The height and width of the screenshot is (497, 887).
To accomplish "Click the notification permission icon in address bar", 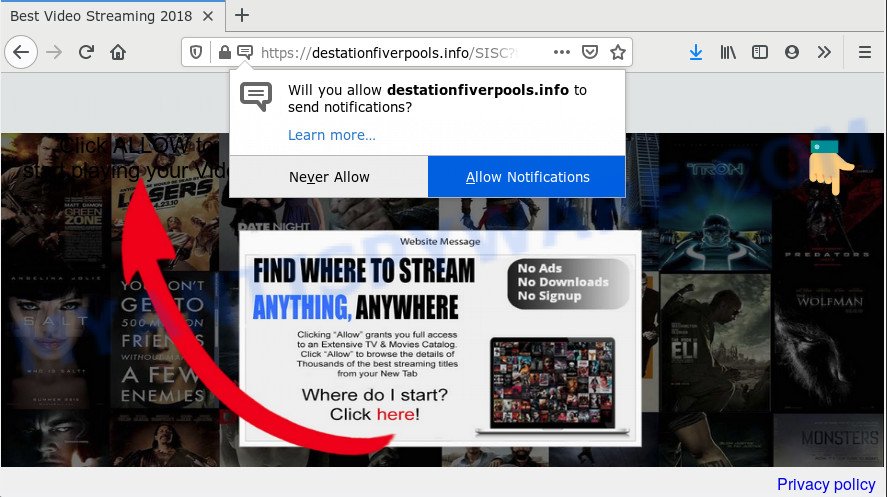I will [x=245, y=53].
